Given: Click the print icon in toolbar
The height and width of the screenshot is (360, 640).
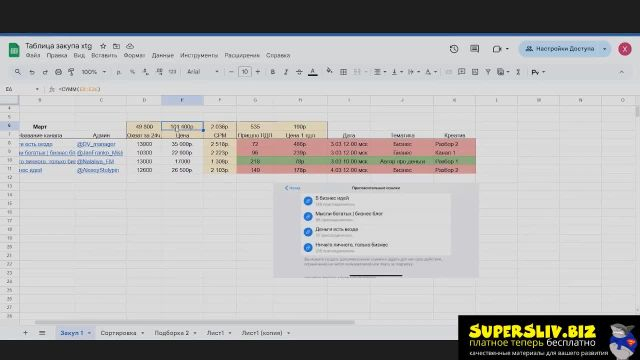Looking at the screenshot, I should pyautogui.click(x=58, y=72).
